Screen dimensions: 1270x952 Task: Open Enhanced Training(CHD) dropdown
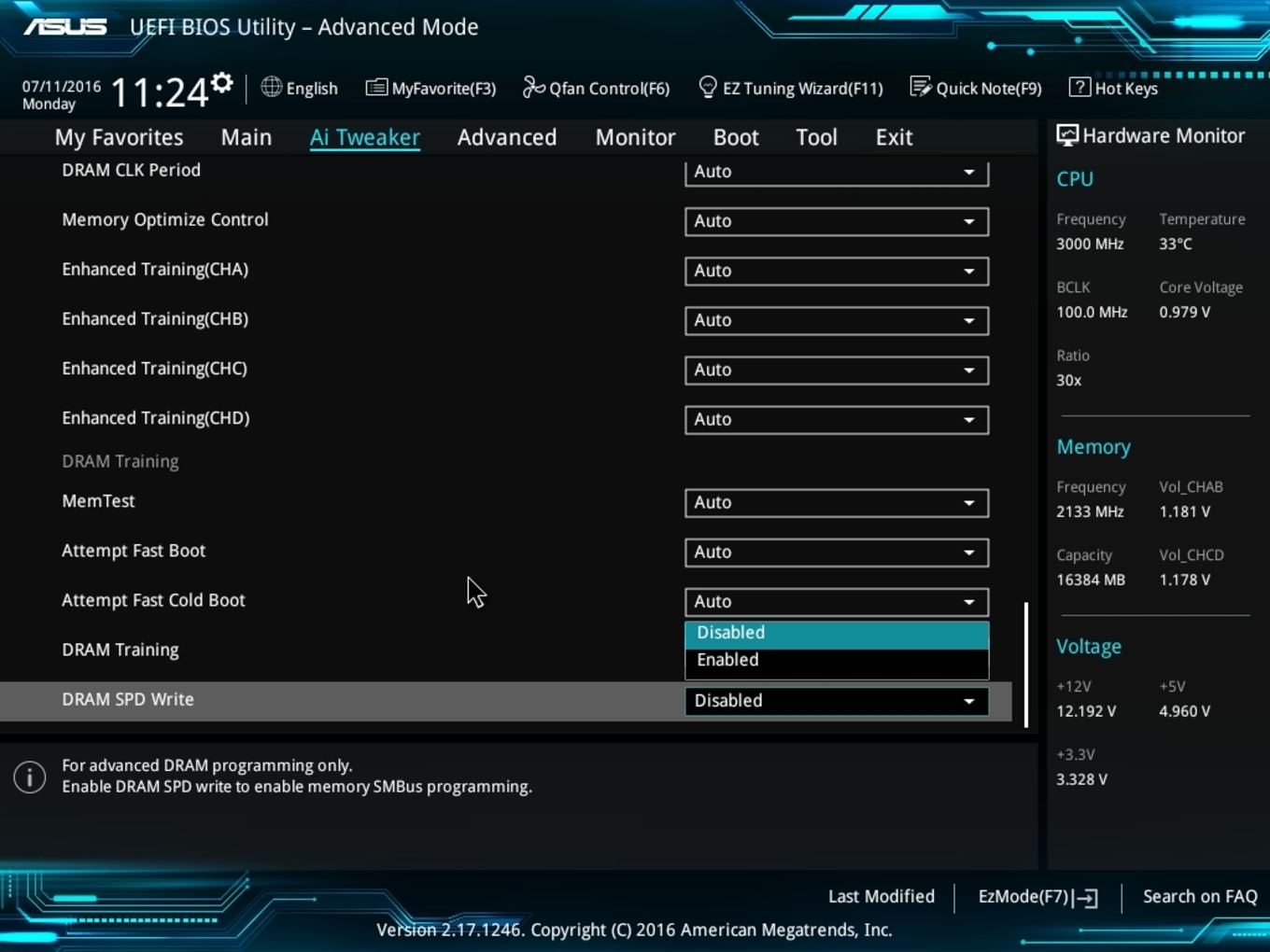pos(837,419)
